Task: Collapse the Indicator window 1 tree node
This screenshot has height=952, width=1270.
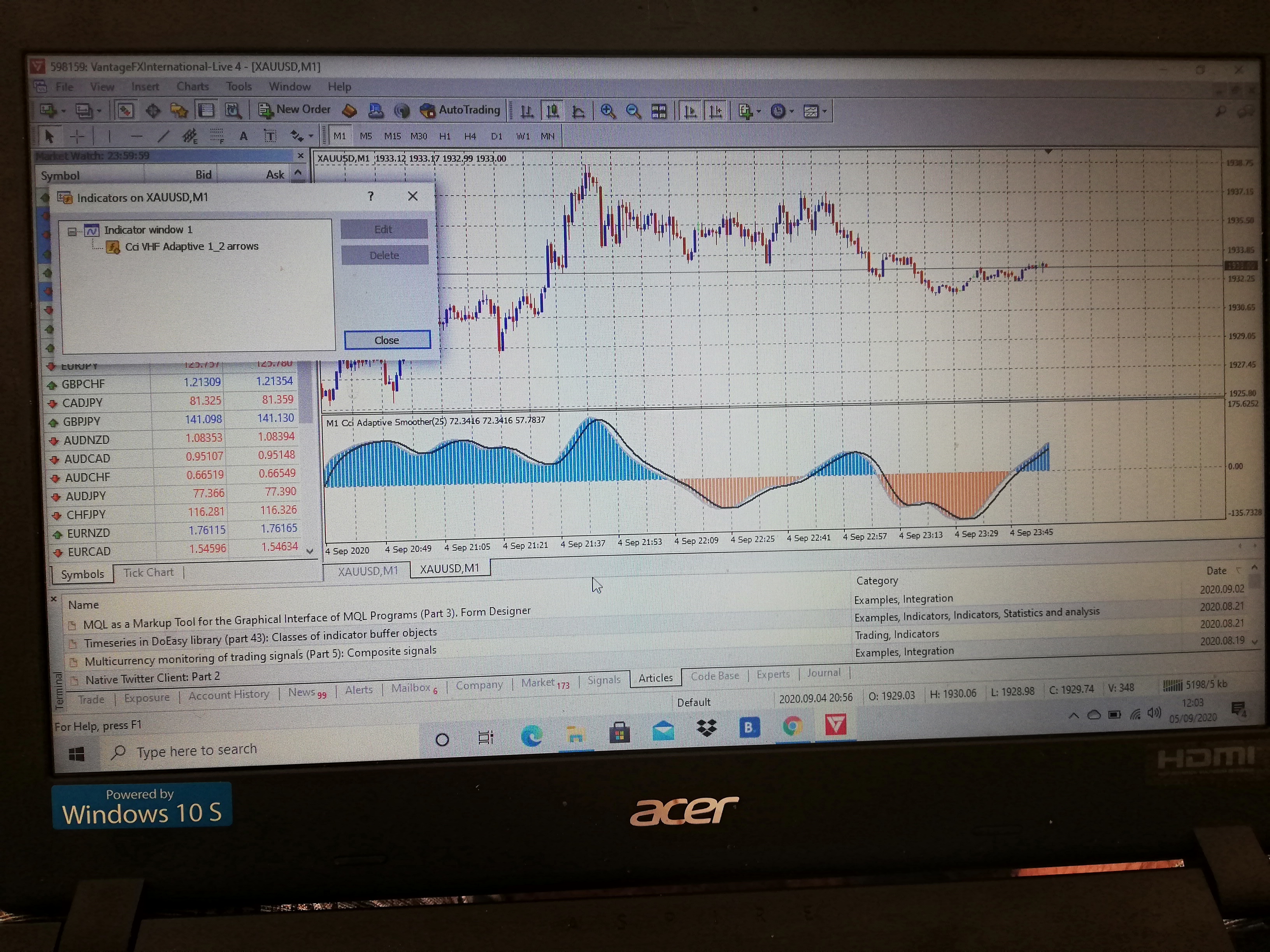Action: [x=72, y=231]
